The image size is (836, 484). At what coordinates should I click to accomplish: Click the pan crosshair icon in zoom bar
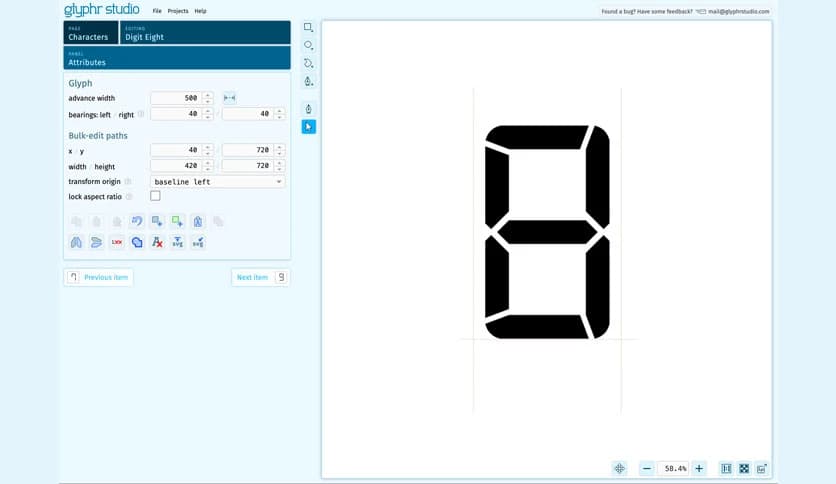[619, 469]
